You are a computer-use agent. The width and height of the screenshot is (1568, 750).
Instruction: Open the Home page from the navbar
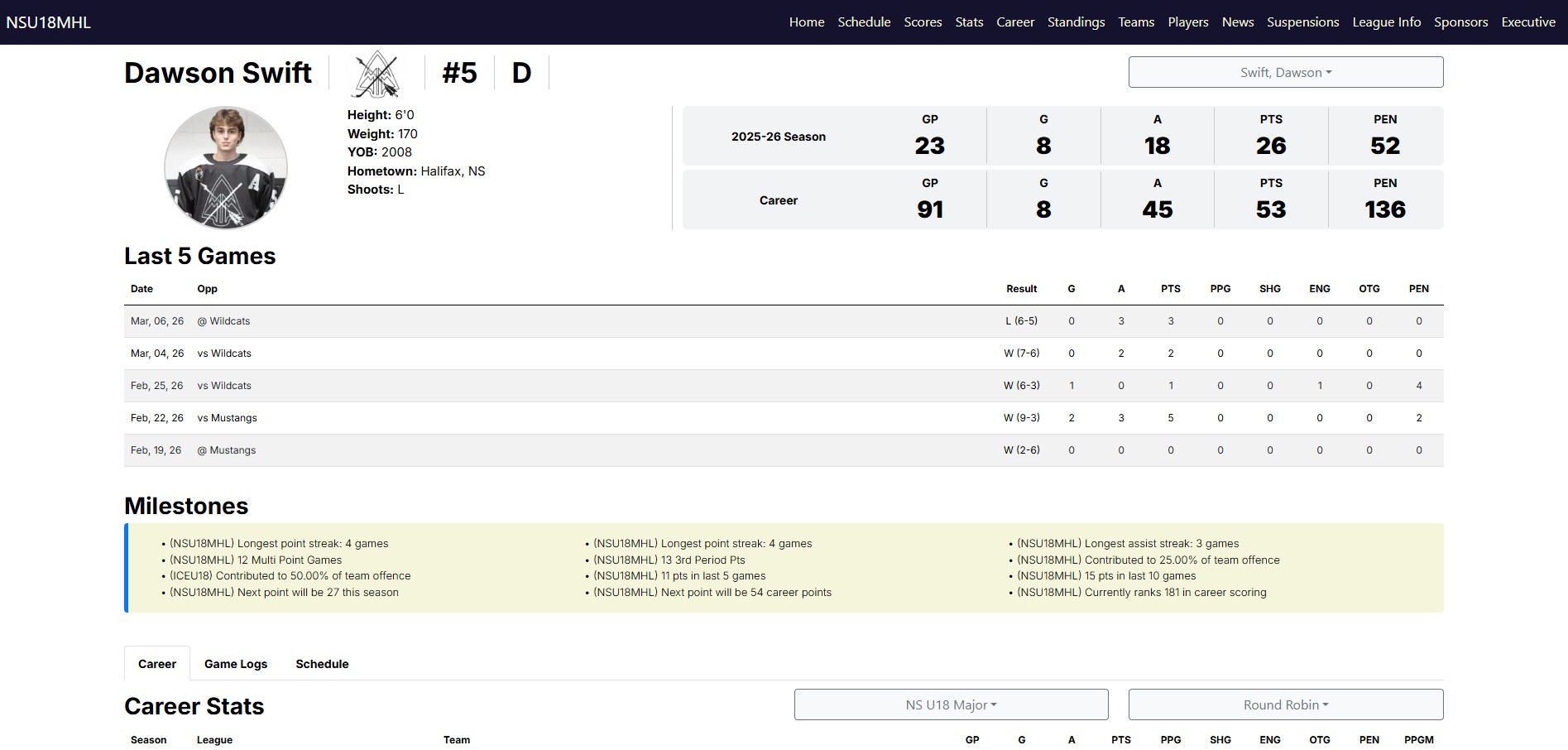click(806, 22)
